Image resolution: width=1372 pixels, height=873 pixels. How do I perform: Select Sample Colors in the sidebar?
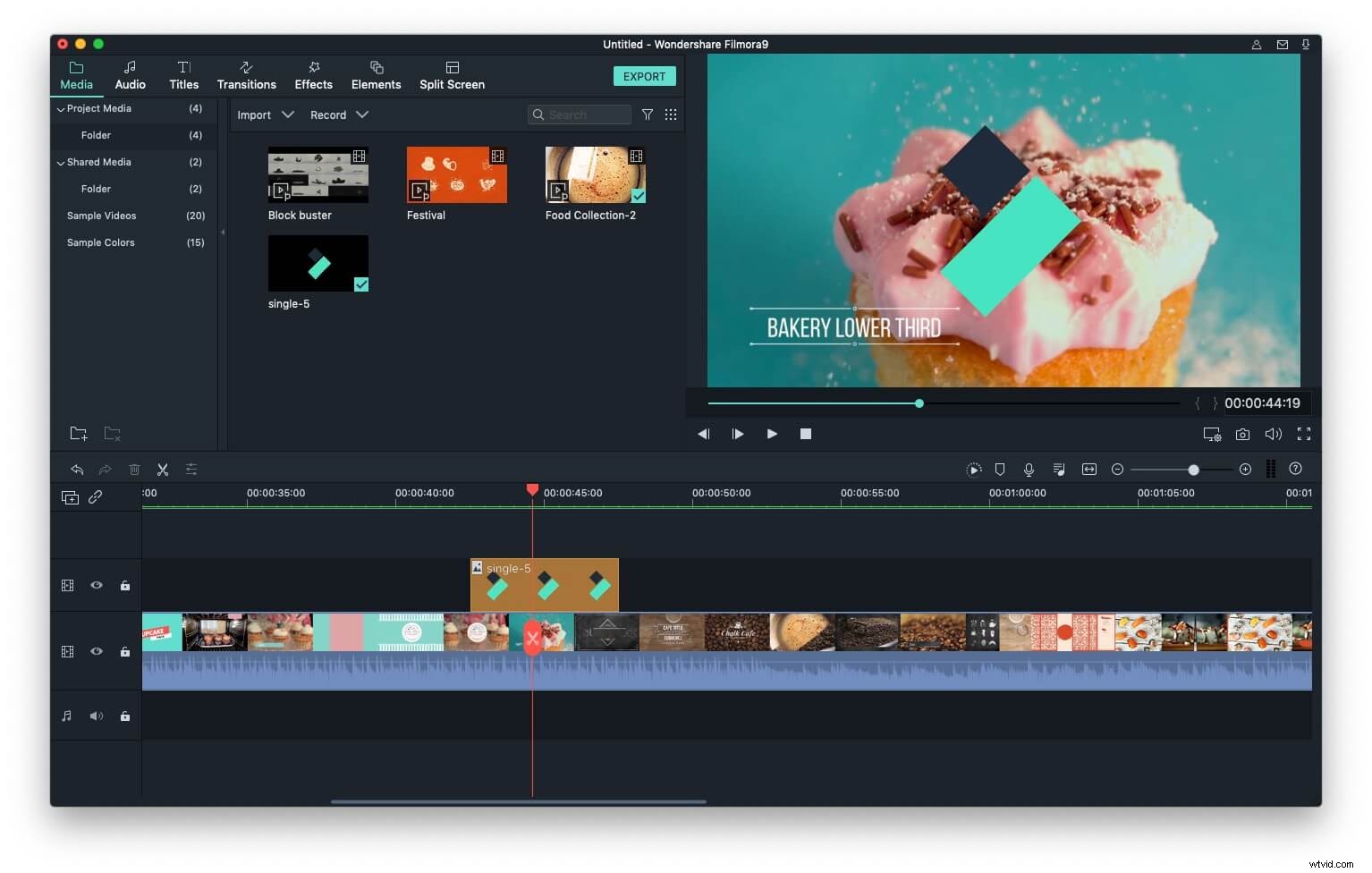(100, 242)
